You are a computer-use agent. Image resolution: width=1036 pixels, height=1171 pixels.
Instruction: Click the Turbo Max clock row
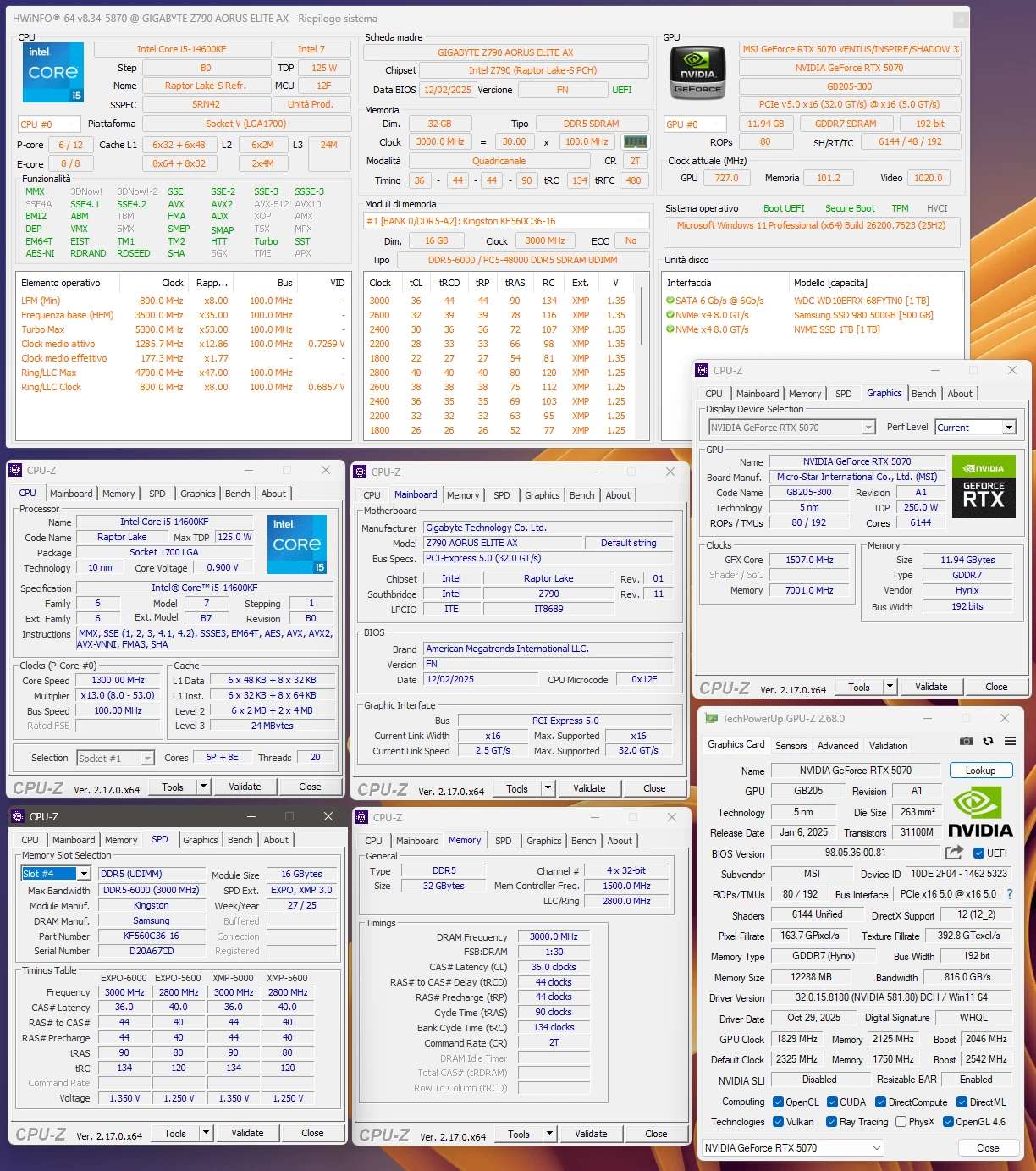[184, 329]
